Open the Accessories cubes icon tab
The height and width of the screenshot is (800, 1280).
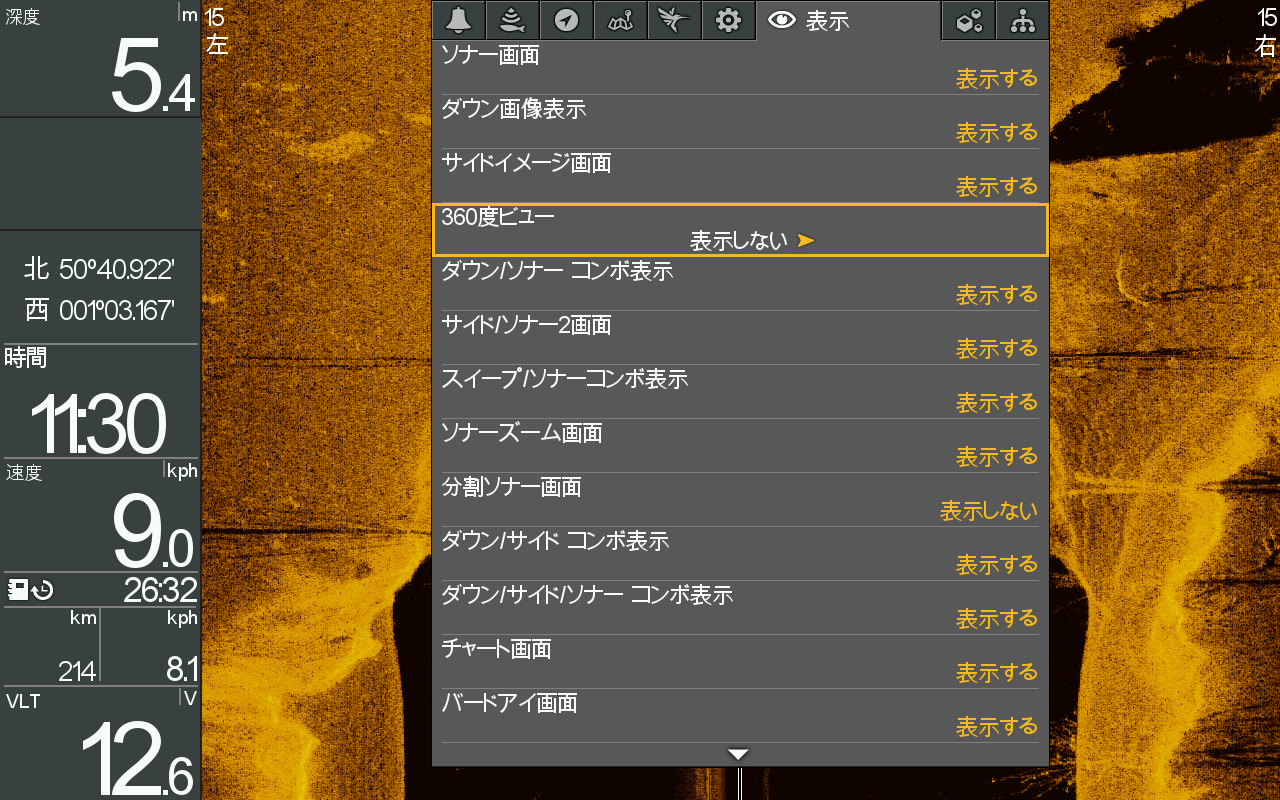(968, 20)
